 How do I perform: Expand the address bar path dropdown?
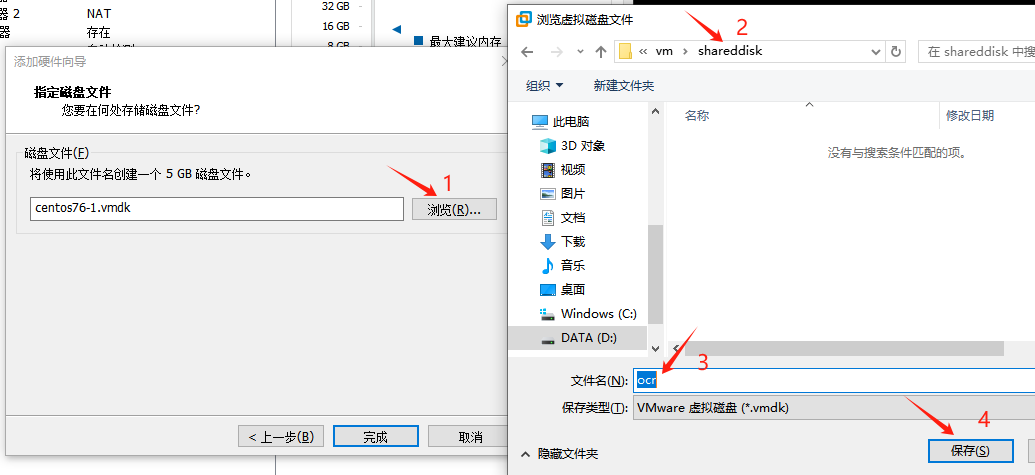point(877,51)
